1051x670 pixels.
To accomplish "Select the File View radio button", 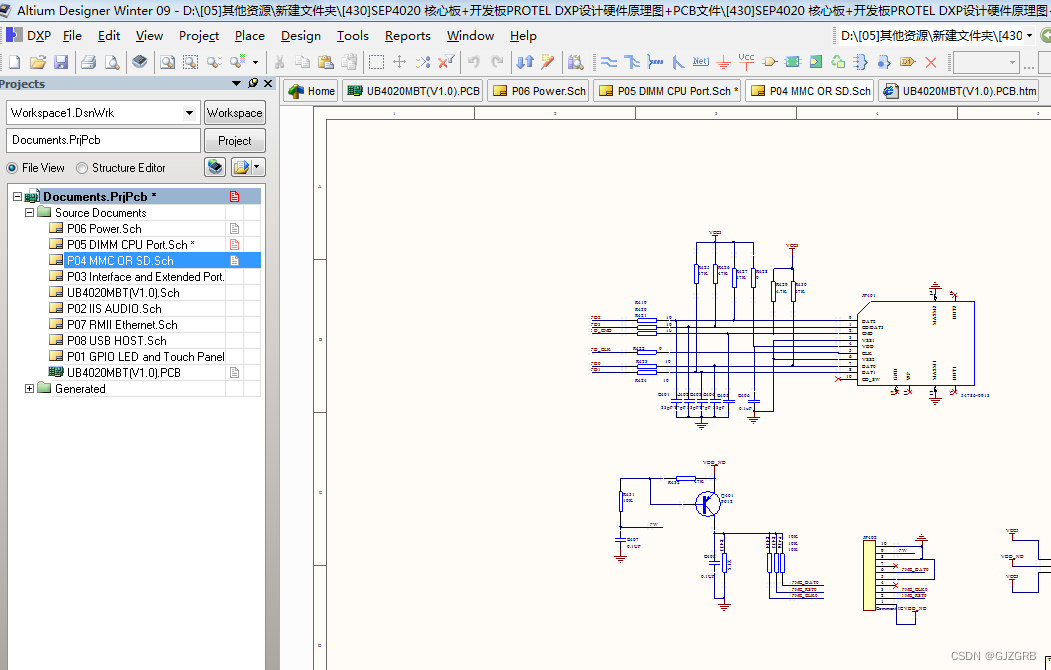I will click(x=13, y=168).
